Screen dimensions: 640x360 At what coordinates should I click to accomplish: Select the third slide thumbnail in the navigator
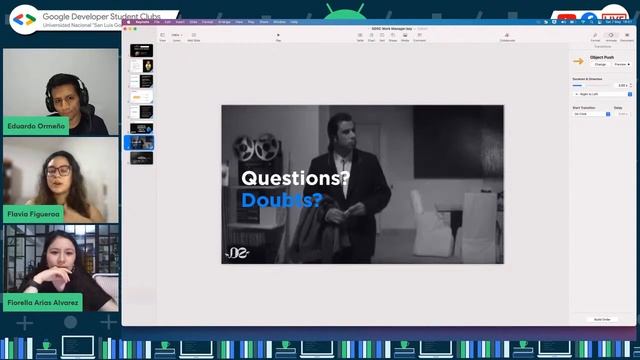pyautogui.click(x=142, y=81)
